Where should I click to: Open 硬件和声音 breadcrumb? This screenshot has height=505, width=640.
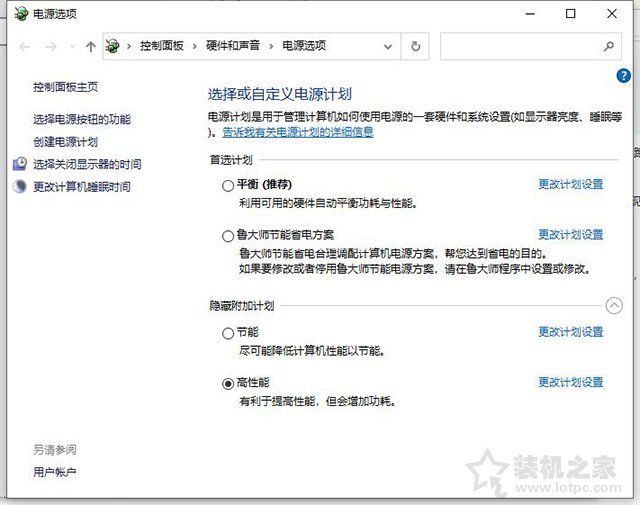pyautogui.click(x=233, y=46)
